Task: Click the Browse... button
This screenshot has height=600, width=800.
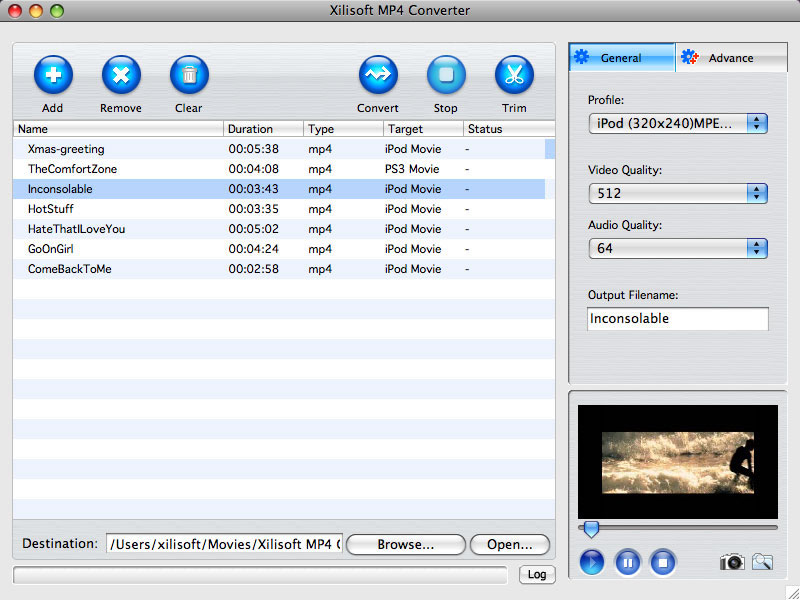Action: click(406, 544)
